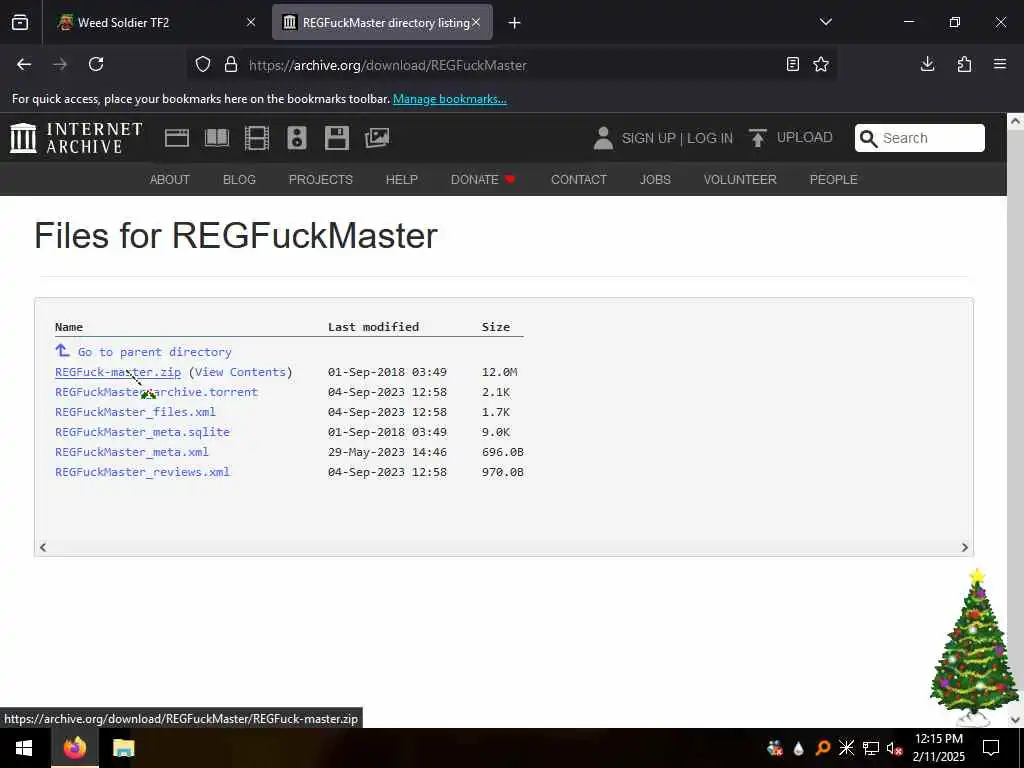Open REGFuckMaster_reviews.xml link
1024x768 pixels.
tap(142, 472)
